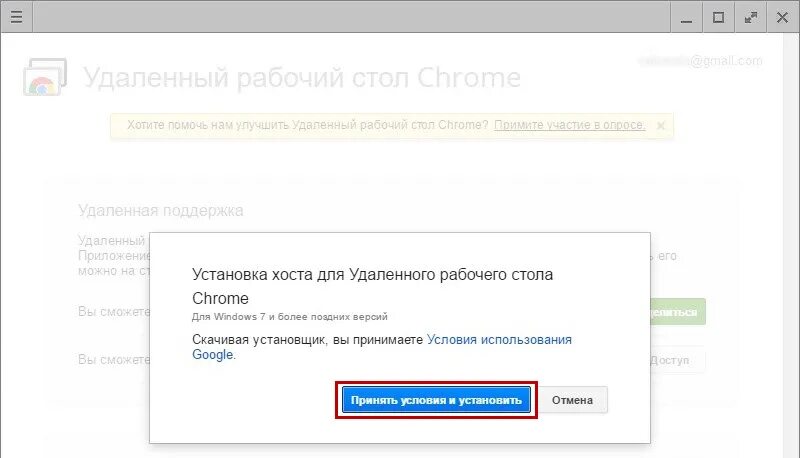
Task: Open Условия использования Google link
Action: 382,347
